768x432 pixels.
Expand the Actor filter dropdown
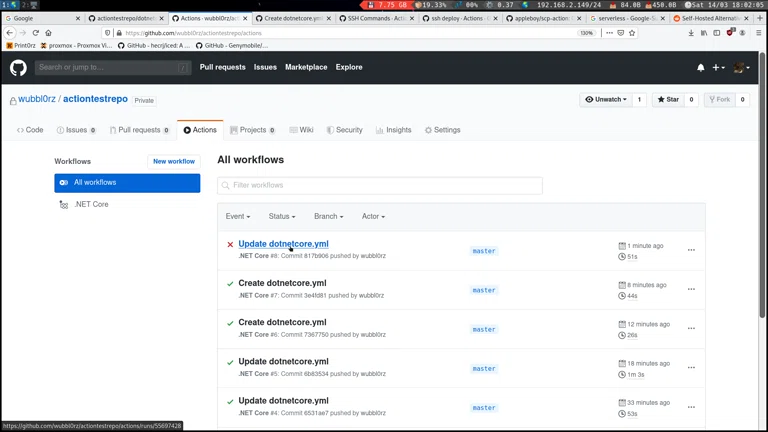click(x=373, y=216)
